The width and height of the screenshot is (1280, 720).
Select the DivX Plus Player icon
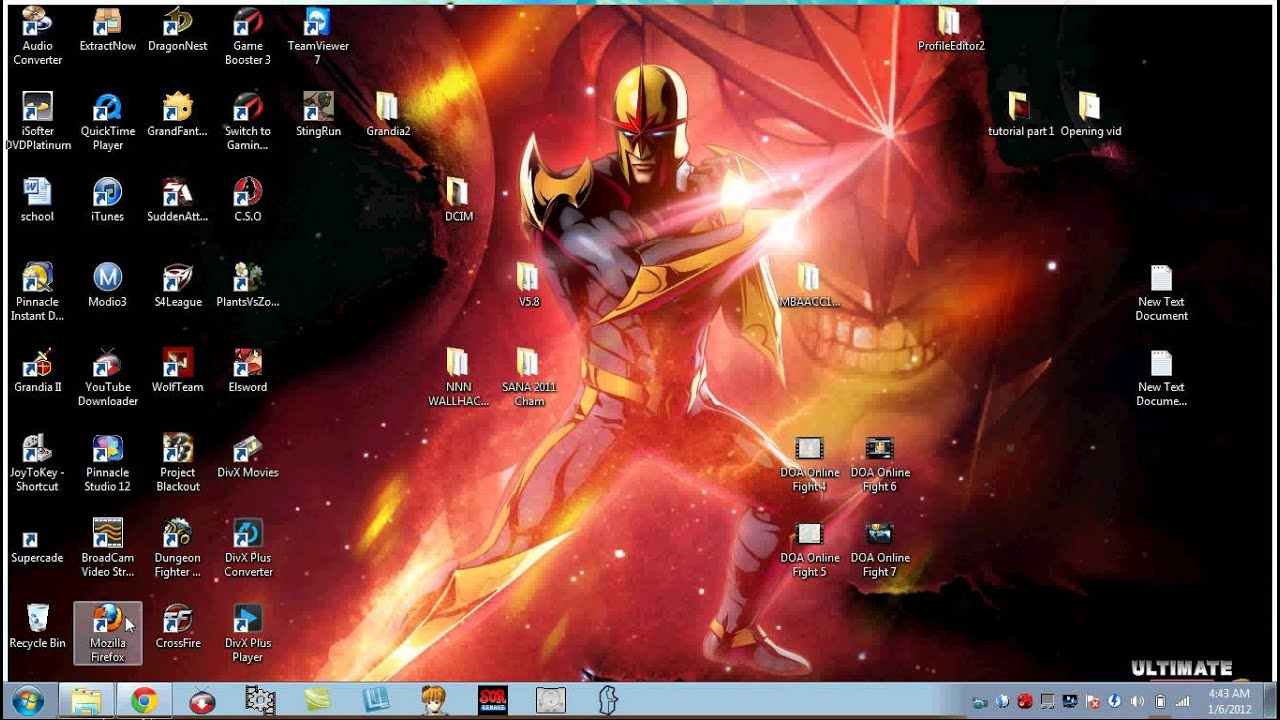tap(248, 633)
